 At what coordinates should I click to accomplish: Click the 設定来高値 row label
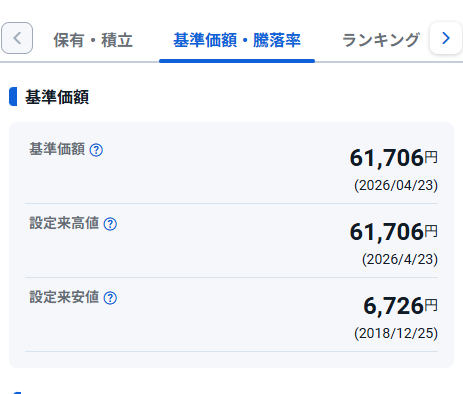[64, 223]
